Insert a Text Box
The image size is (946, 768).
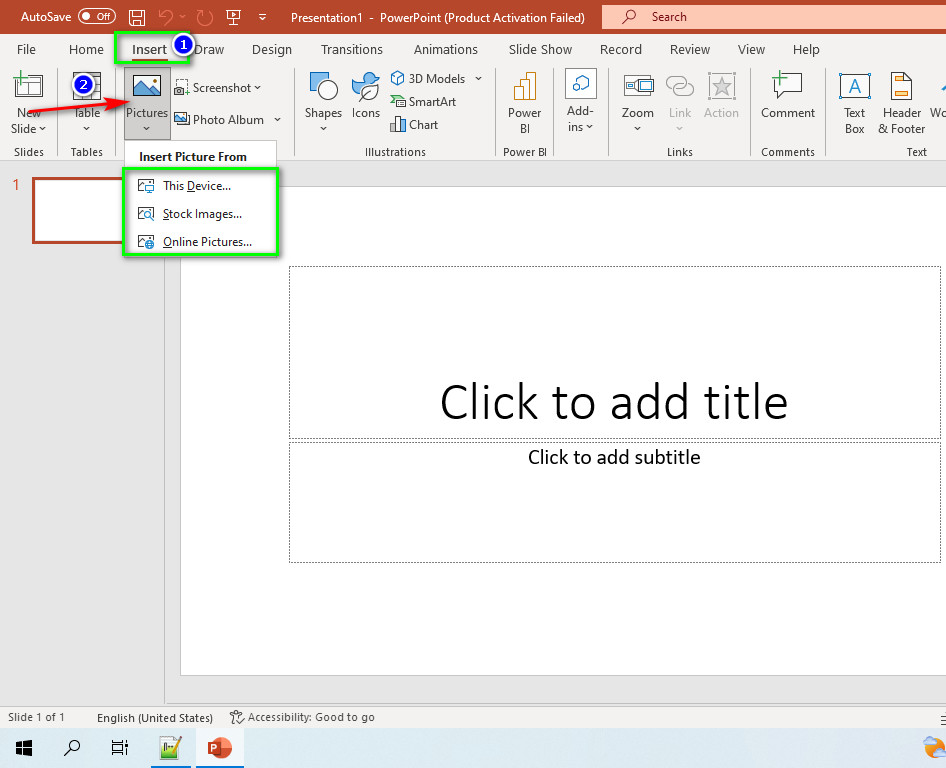click(x=854, y=103)
